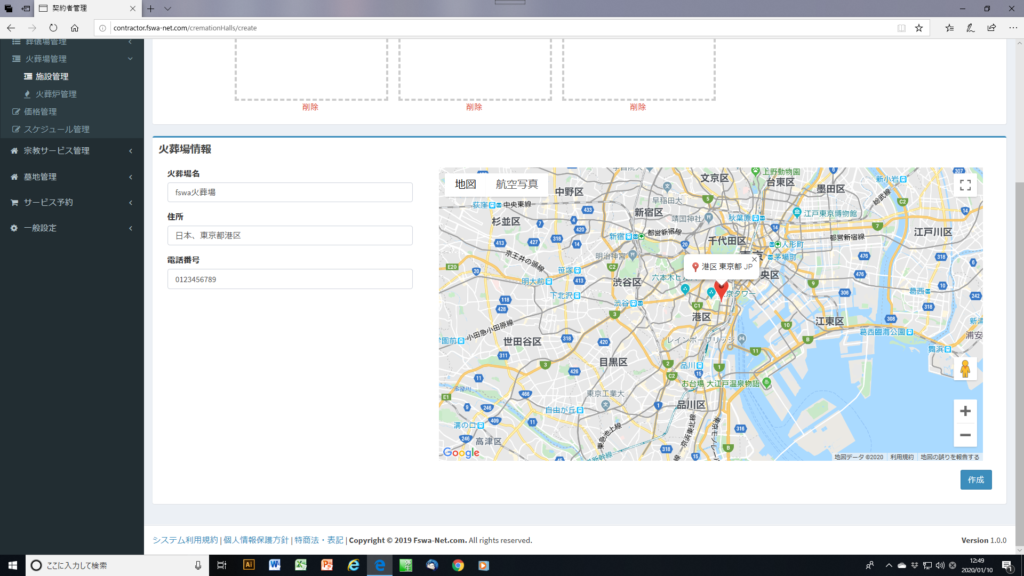1024x576 pixels.
Task: Click the browser address bar URL
Action: click(185, 28)
